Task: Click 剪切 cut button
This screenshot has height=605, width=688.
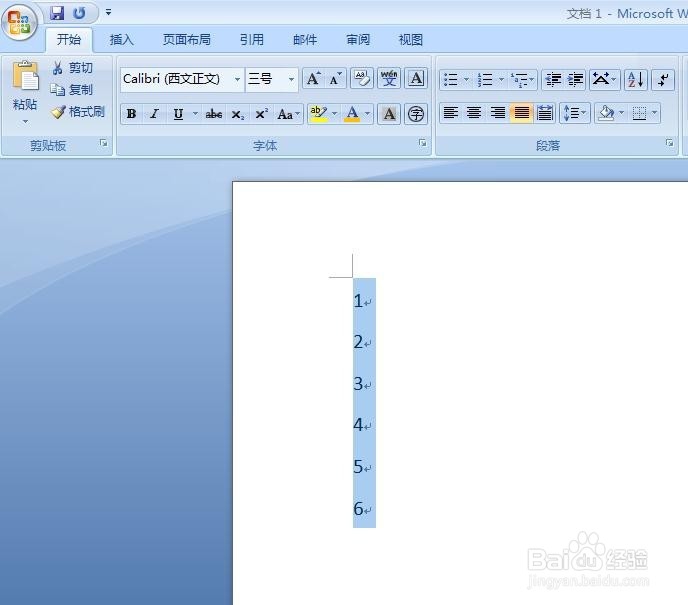Action: pos(72,68)
